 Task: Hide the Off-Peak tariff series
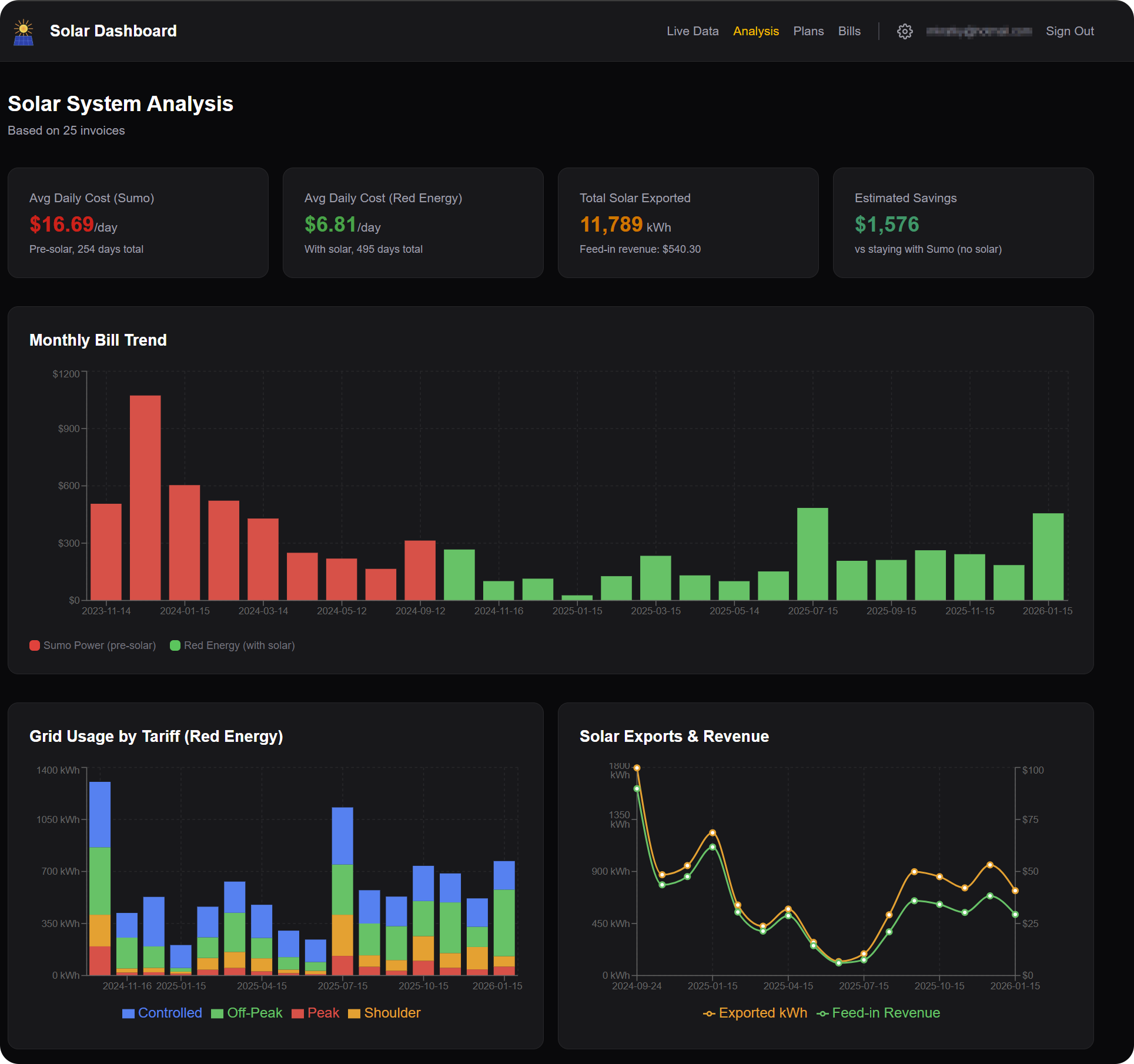pos(247,1013)
